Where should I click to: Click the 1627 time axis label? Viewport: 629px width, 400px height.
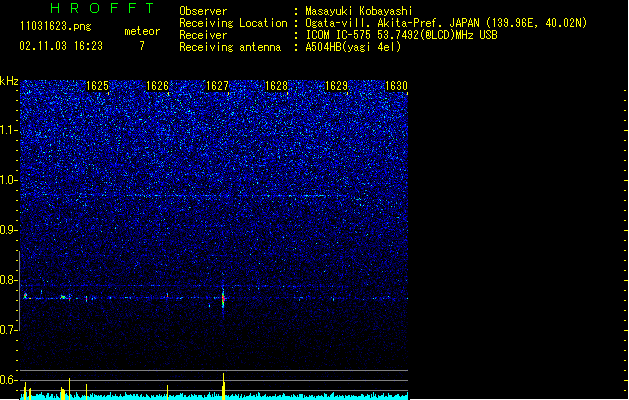[217, 86]
